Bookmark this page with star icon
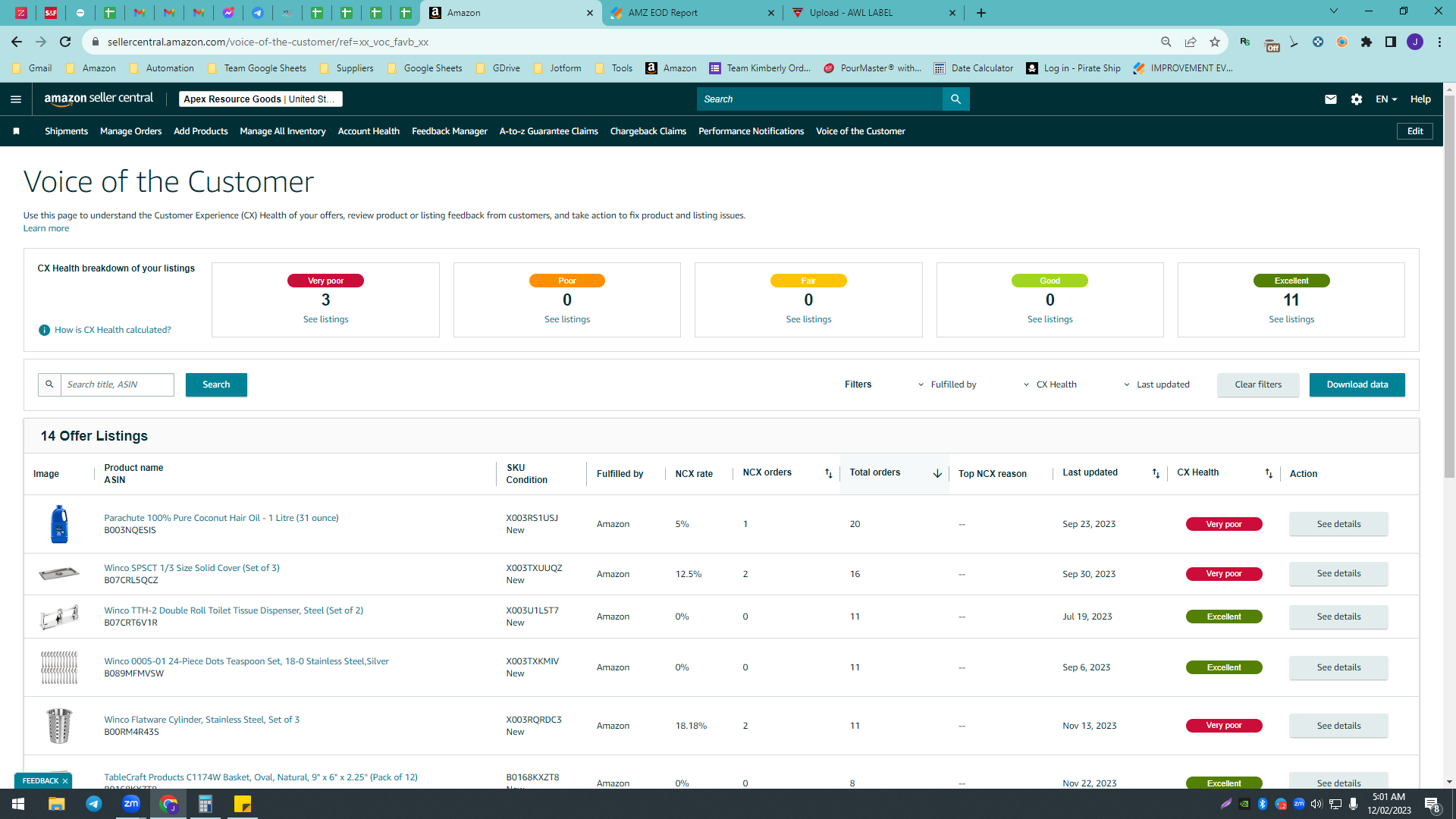Image resolution: width=1456 pixels, height=819 pixels. pyautogui.click(x=1215, y=42)
